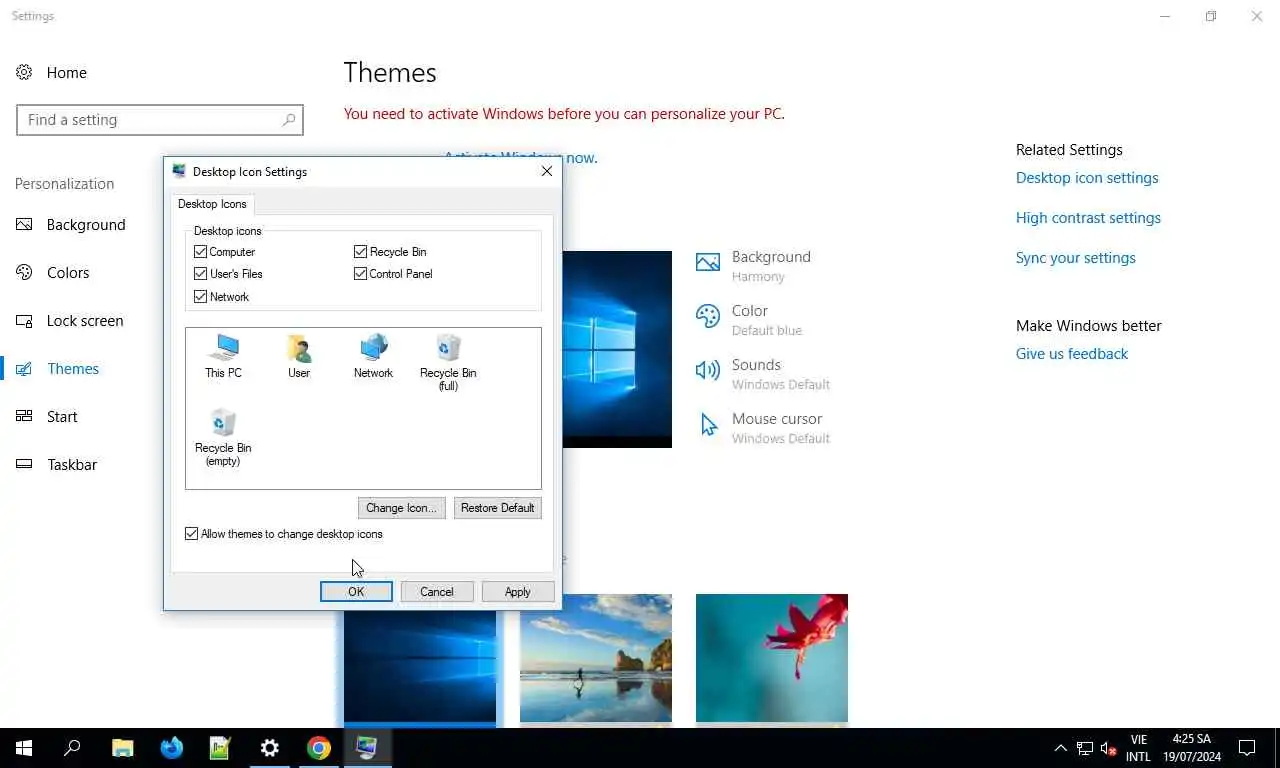Select the Windows blue theme thumbnail
Viewport: 1280px width, 768px height.
(x=420, y=666)
